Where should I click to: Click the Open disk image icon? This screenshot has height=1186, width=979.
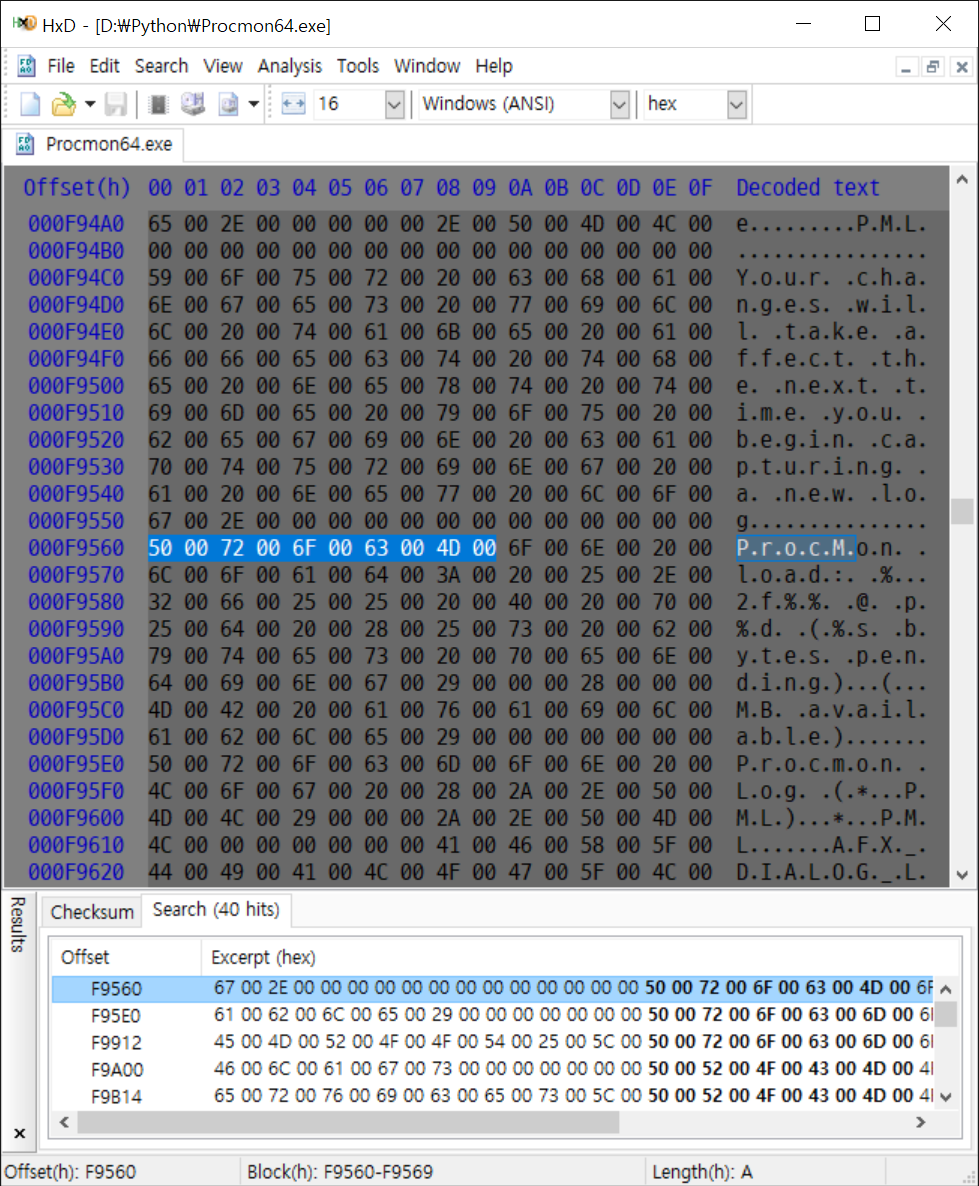pyautogui.click(x=228, y=104)
